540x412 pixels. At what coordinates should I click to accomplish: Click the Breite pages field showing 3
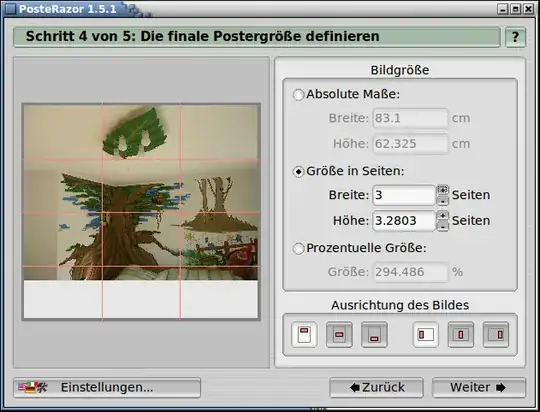(404, 195)
